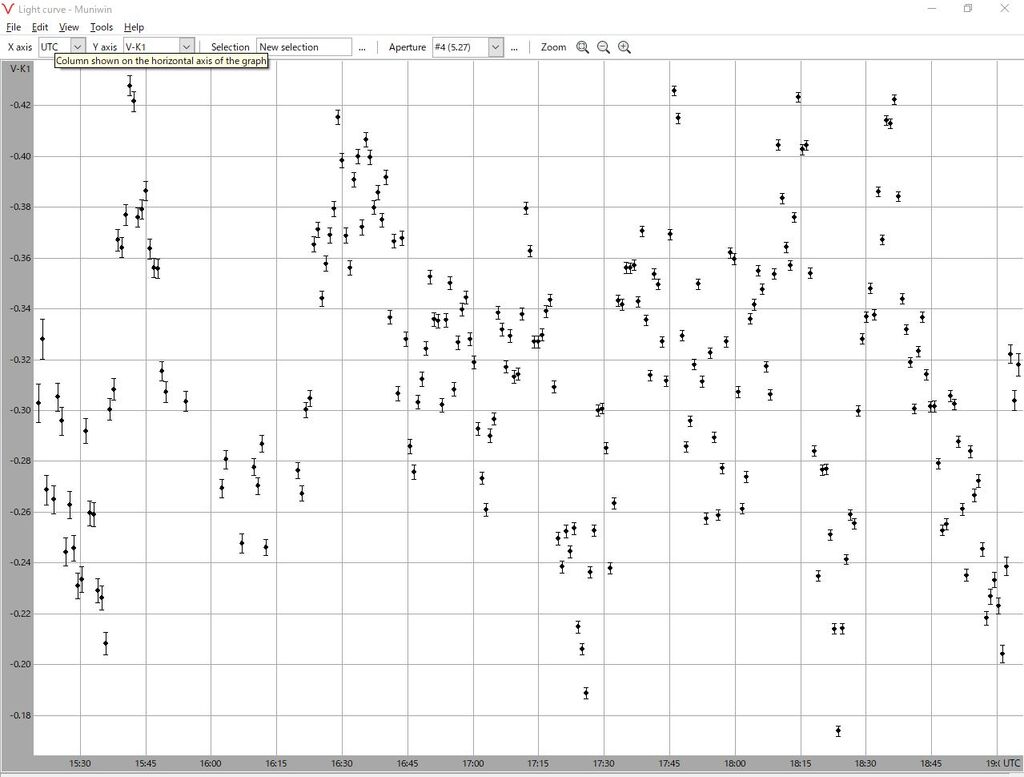Screen dimensions: 1024x777
Task: Click the -0.36 magnitude axis label
Action: coord(20,258)
